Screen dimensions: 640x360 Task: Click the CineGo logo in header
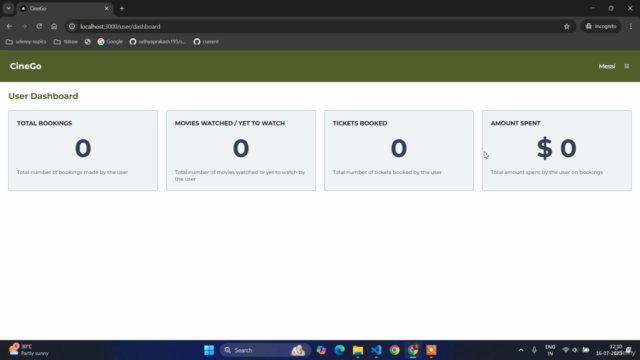click(26, 66)
